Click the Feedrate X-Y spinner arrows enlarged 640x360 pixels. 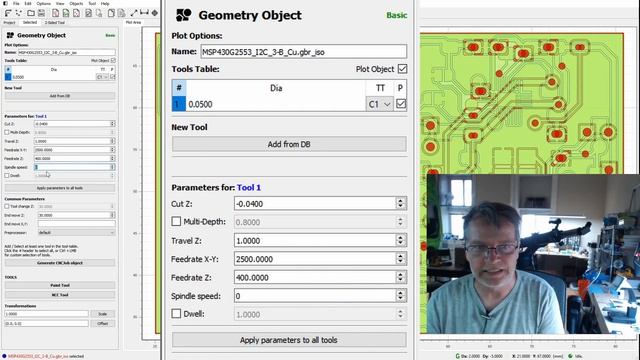(400, 258)
